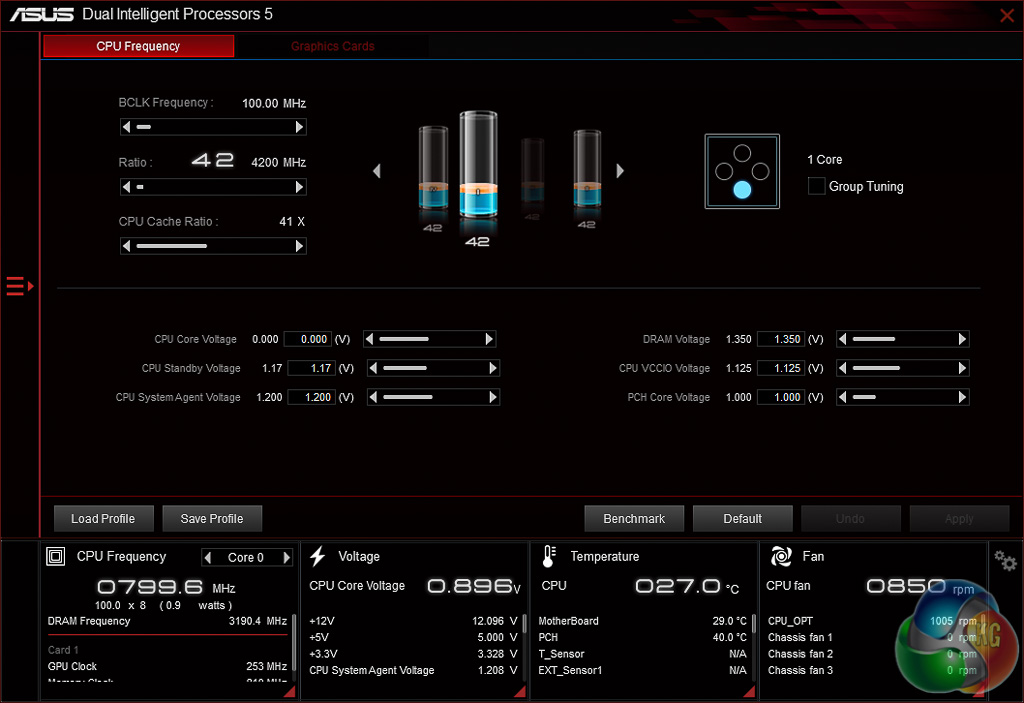Image resolution: width=1024 pixels, height=703 pixels.
Task: Click the DRAM Voltage input field
Action: [x=780, y=340]
